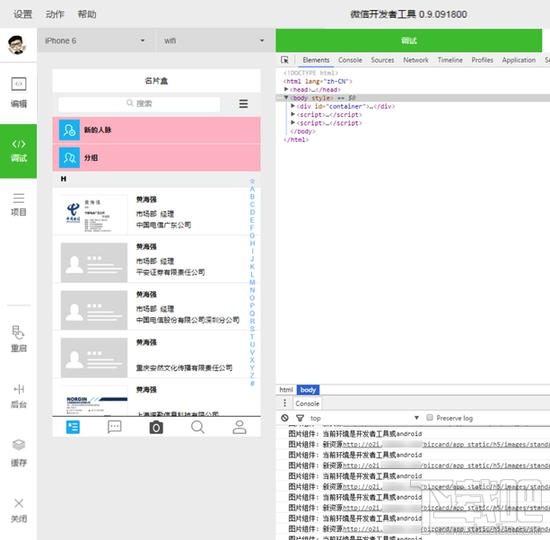Click the green 调试 header button
Screen dimensions: 550x540
(409, 40)
